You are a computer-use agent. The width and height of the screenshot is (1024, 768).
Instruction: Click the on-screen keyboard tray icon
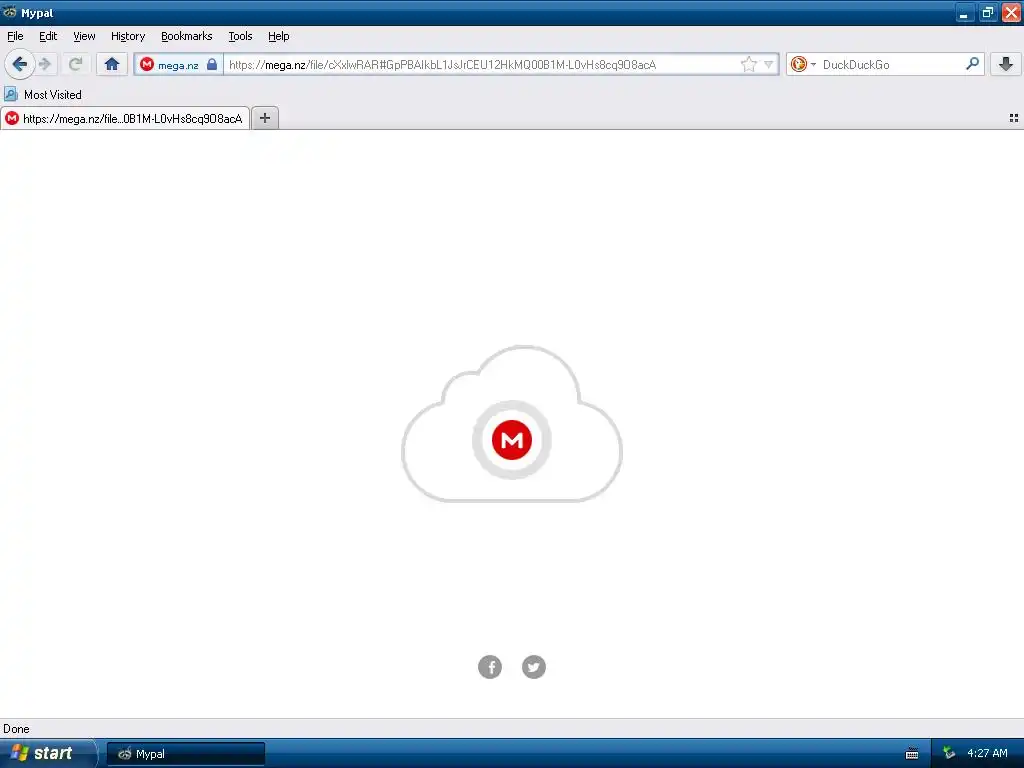[x=912, y=754]
